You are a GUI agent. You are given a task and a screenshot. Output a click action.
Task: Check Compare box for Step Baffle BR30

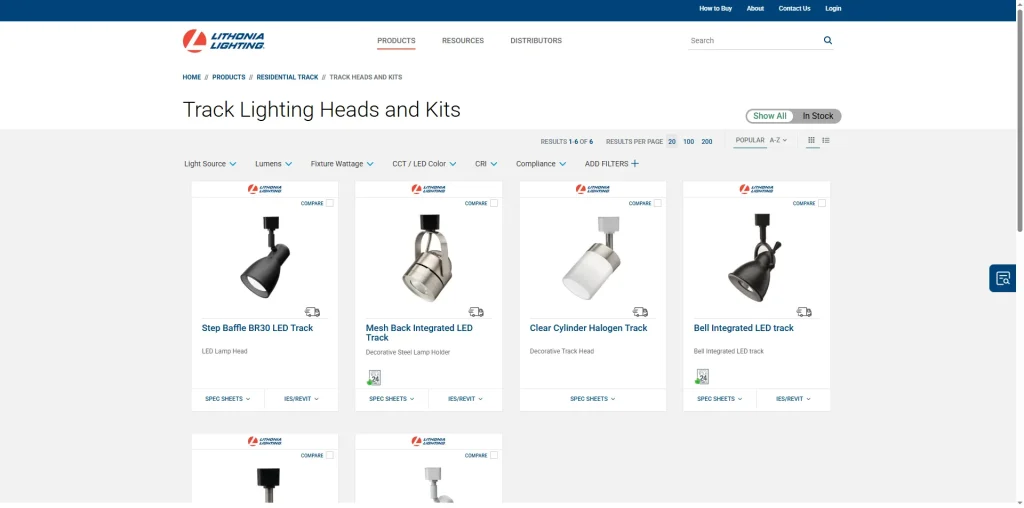pos(330,203)
